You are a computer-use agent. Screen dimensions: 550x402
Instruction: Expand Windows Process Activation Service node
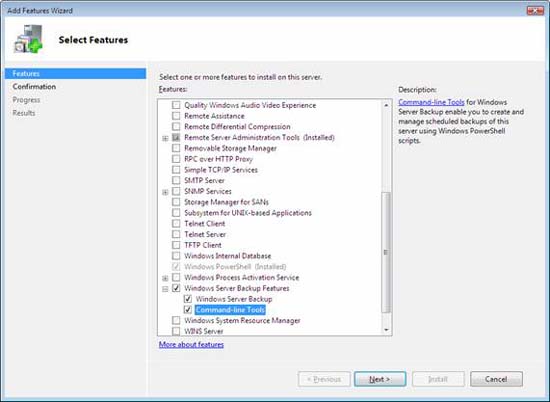pyautogui.click(x=165, y=279)
